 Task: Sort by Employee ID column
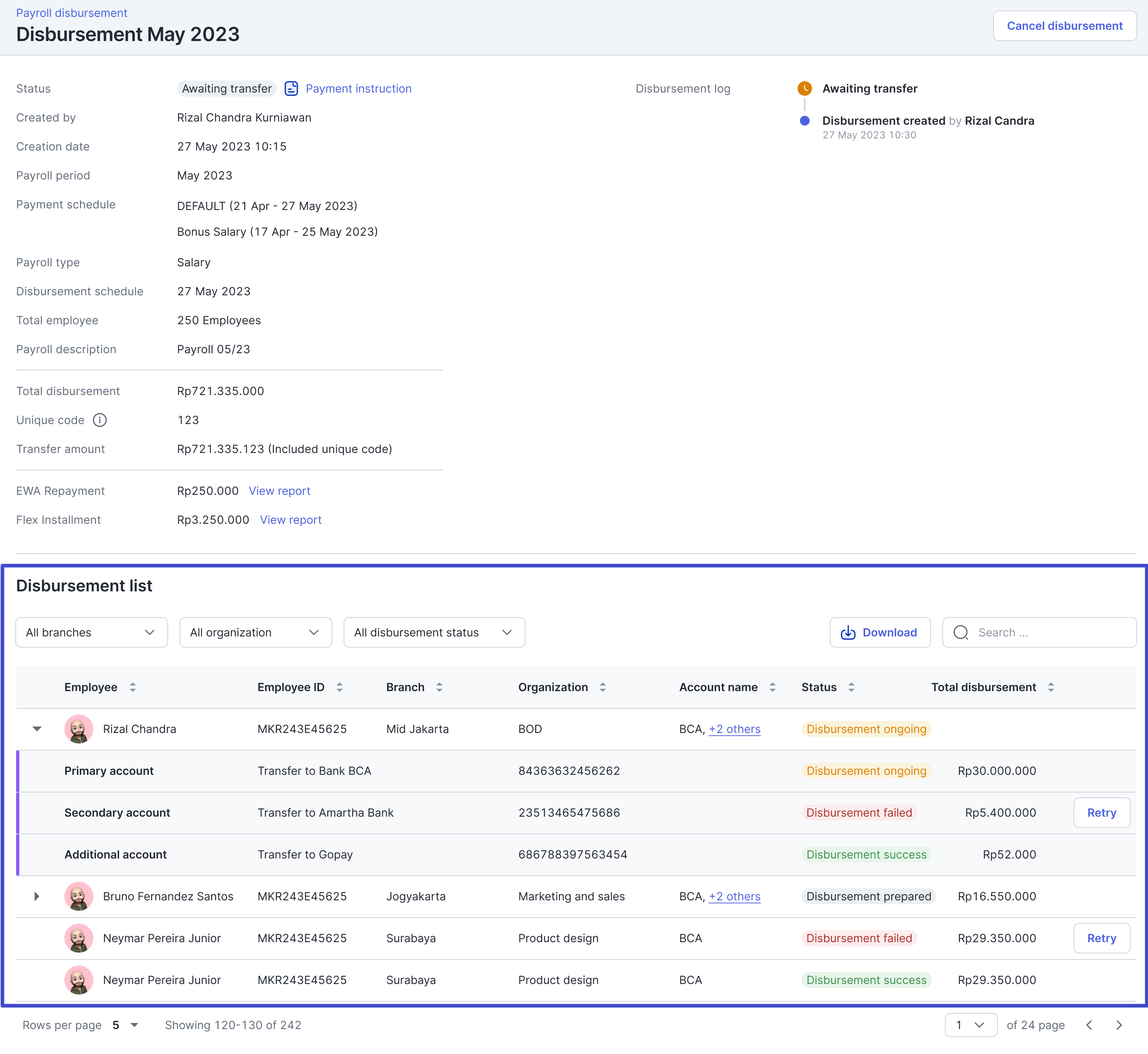[340, 687]
